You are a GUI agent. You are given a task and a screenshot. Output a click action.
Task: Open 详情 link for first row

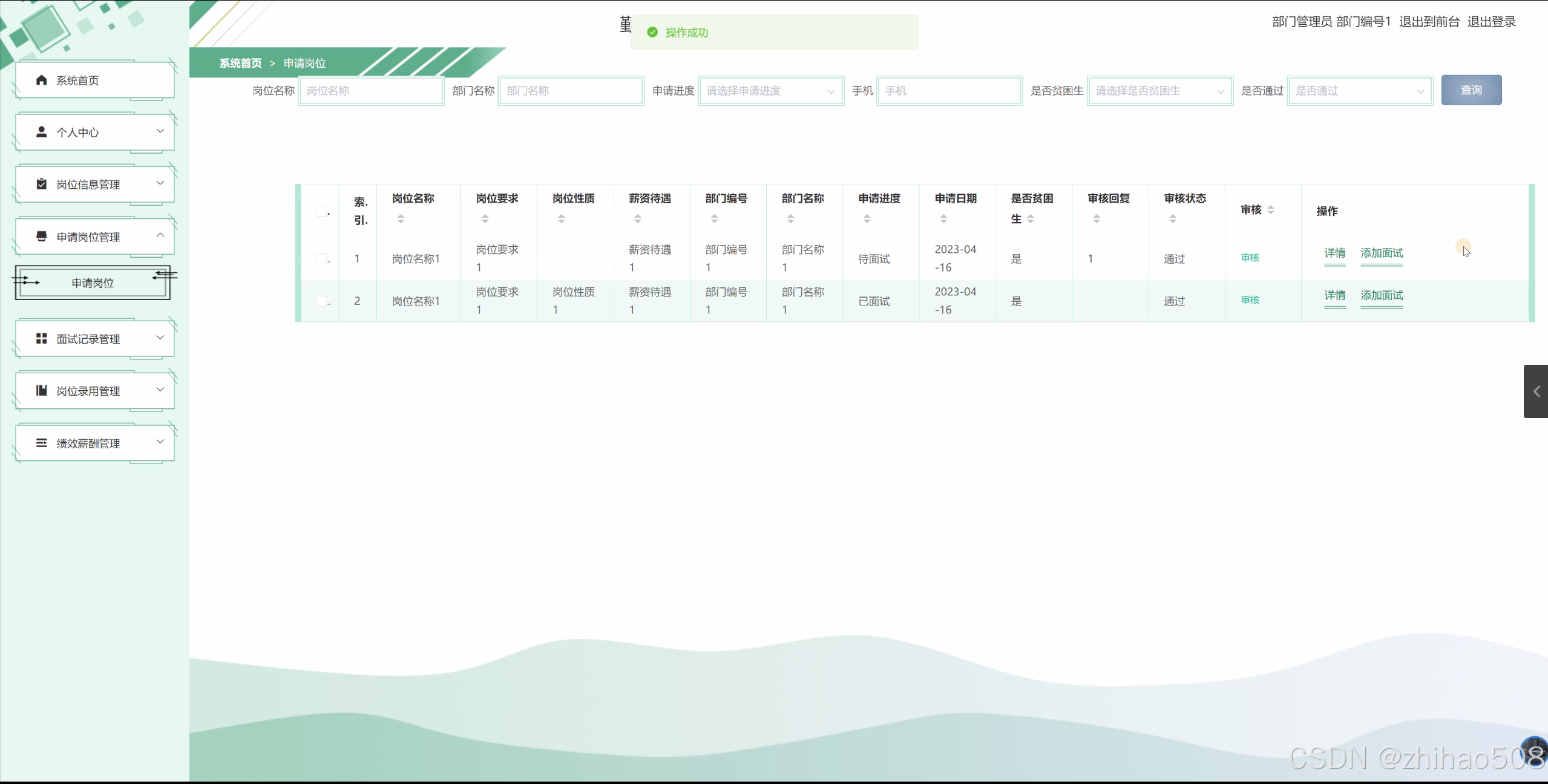pos(1334,253)
